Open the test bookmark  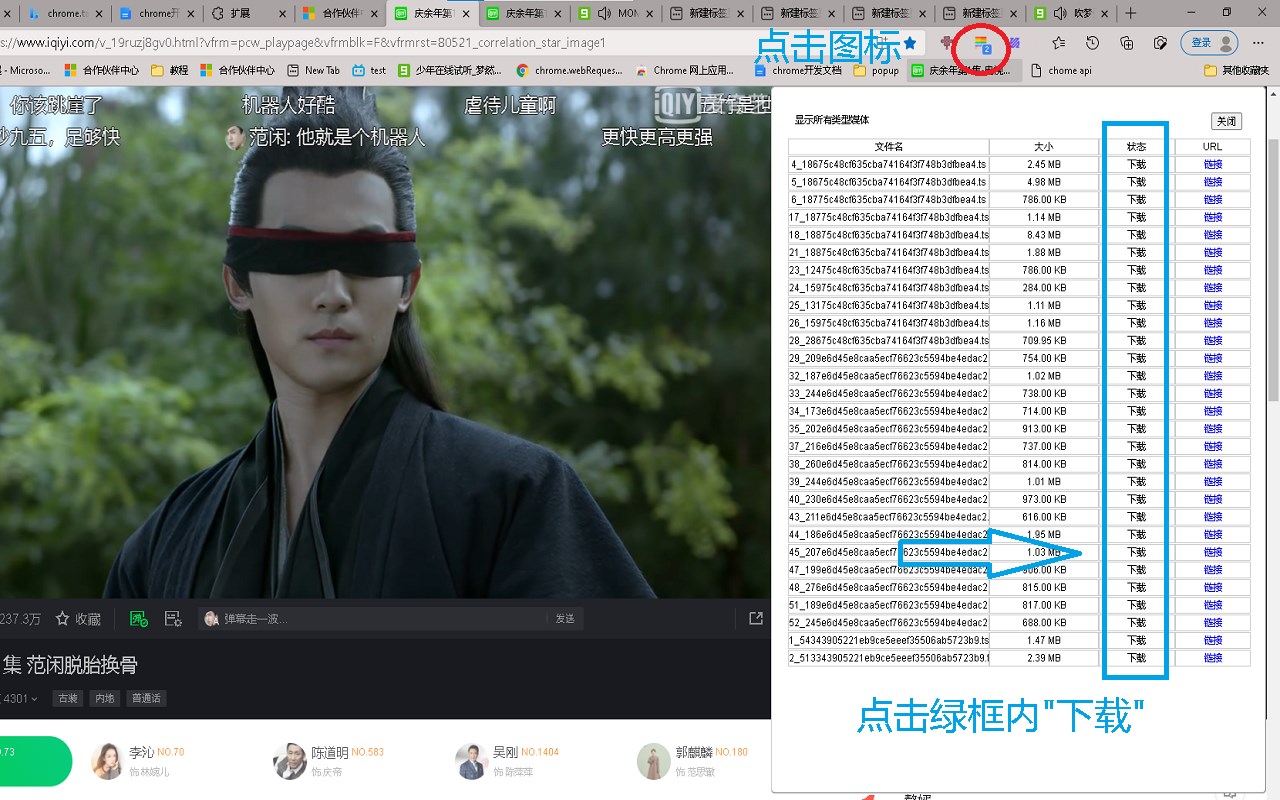pyautogui.click(x=369, y=70)
